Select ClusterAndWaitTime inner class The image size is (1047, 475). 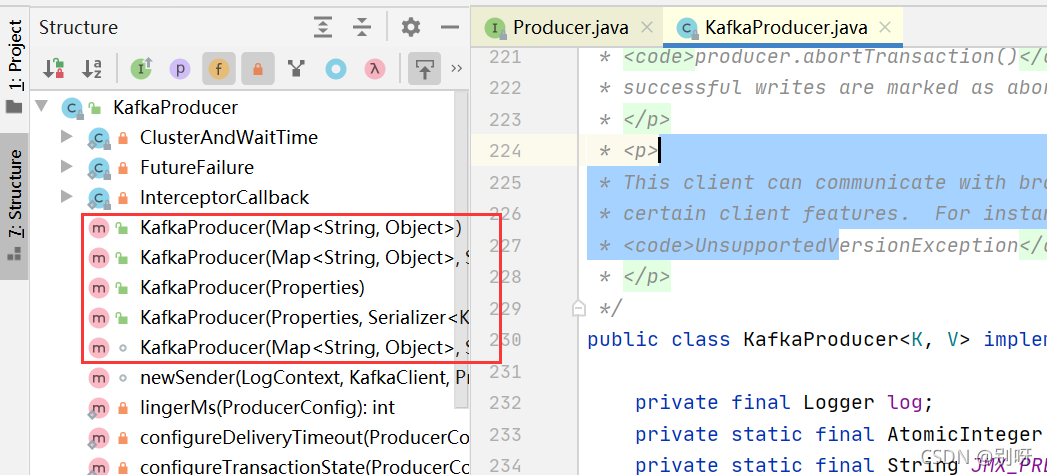(229, 138)
